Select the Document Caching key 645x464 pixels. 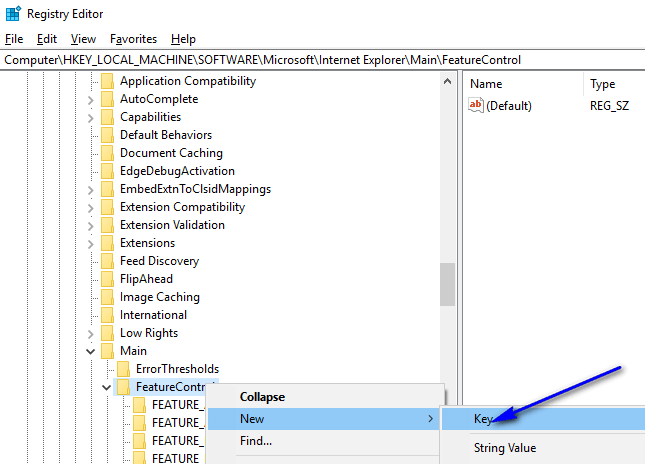click(x=171, y=153)
